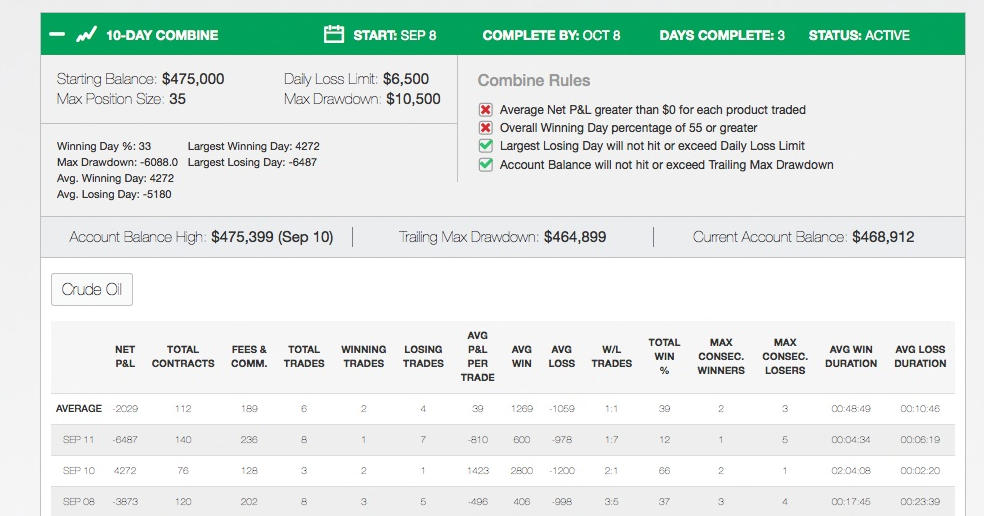Click the MAX CONSEC. WINNERS column header
984x516 pixels.
coord(721,356)
